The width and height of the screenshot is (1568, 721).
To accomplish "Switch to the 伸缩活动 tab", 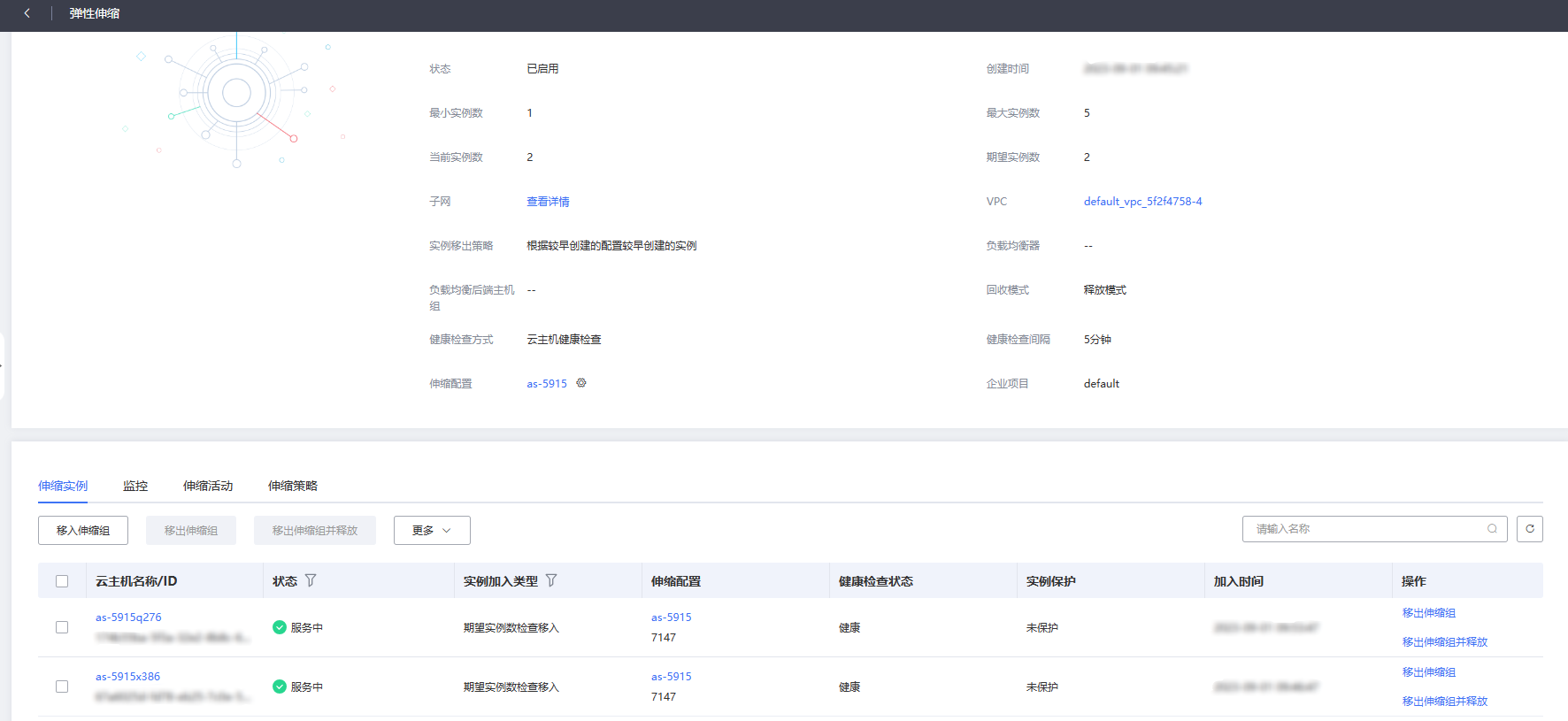I will [208, 486].
